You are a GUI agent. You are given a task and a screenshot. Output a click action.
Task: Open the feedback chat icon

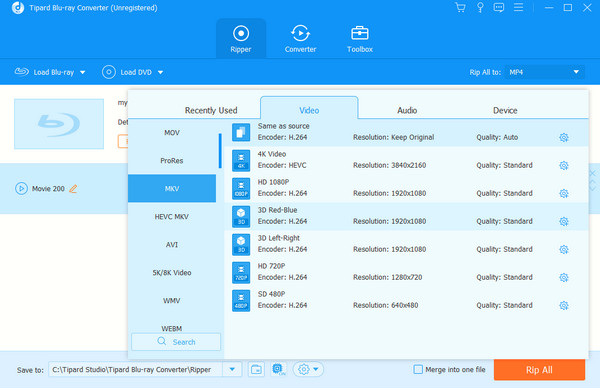point(499,8)
